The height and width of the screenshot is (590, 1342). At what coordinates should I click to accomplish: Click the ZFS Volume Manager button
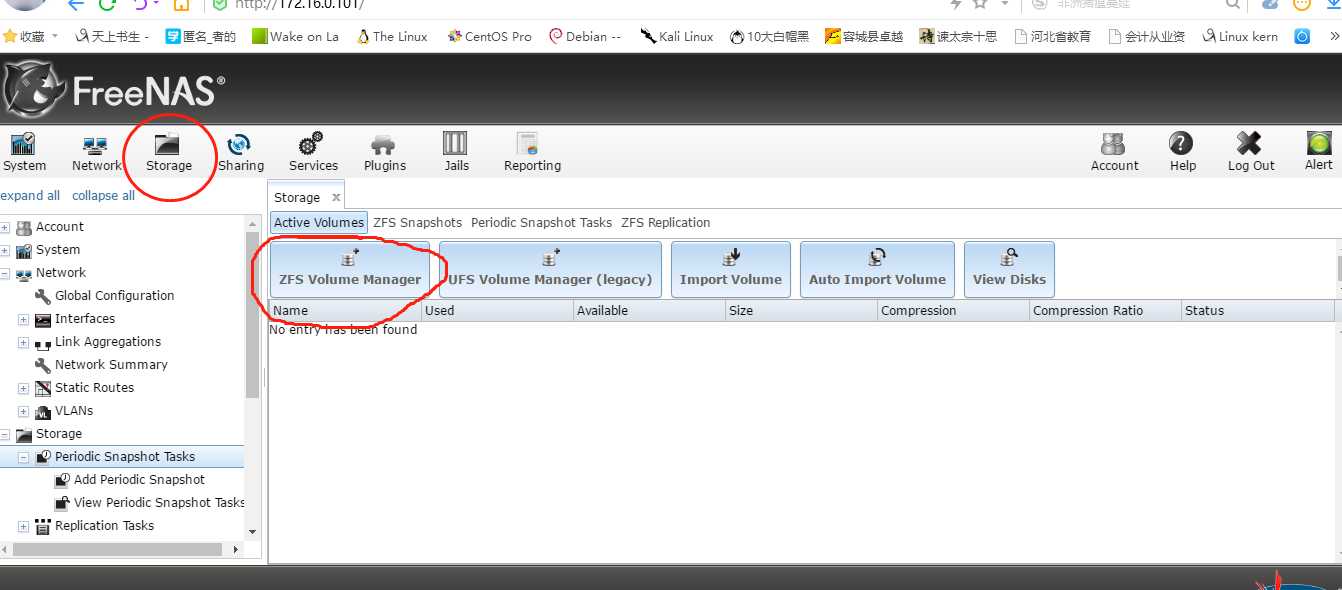350,269
